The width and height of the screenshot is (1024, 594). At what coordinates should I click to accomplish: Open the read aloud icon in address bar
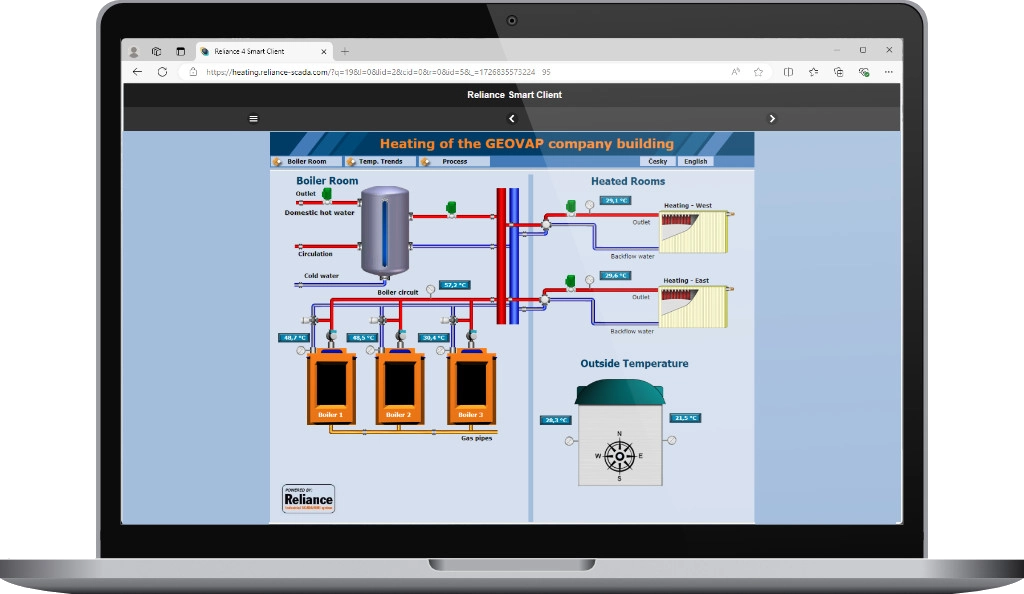coord(735,72)
